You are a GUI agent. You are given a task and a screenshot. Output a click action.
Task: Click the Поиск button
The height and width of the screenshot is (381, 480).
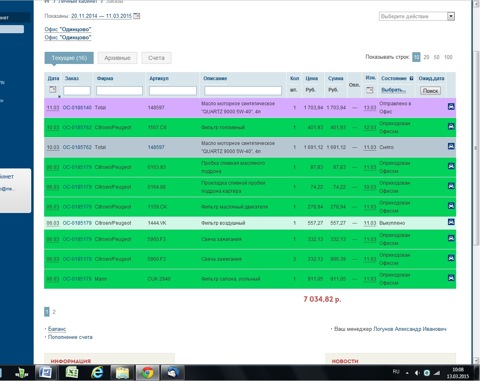tap(430, 91)
